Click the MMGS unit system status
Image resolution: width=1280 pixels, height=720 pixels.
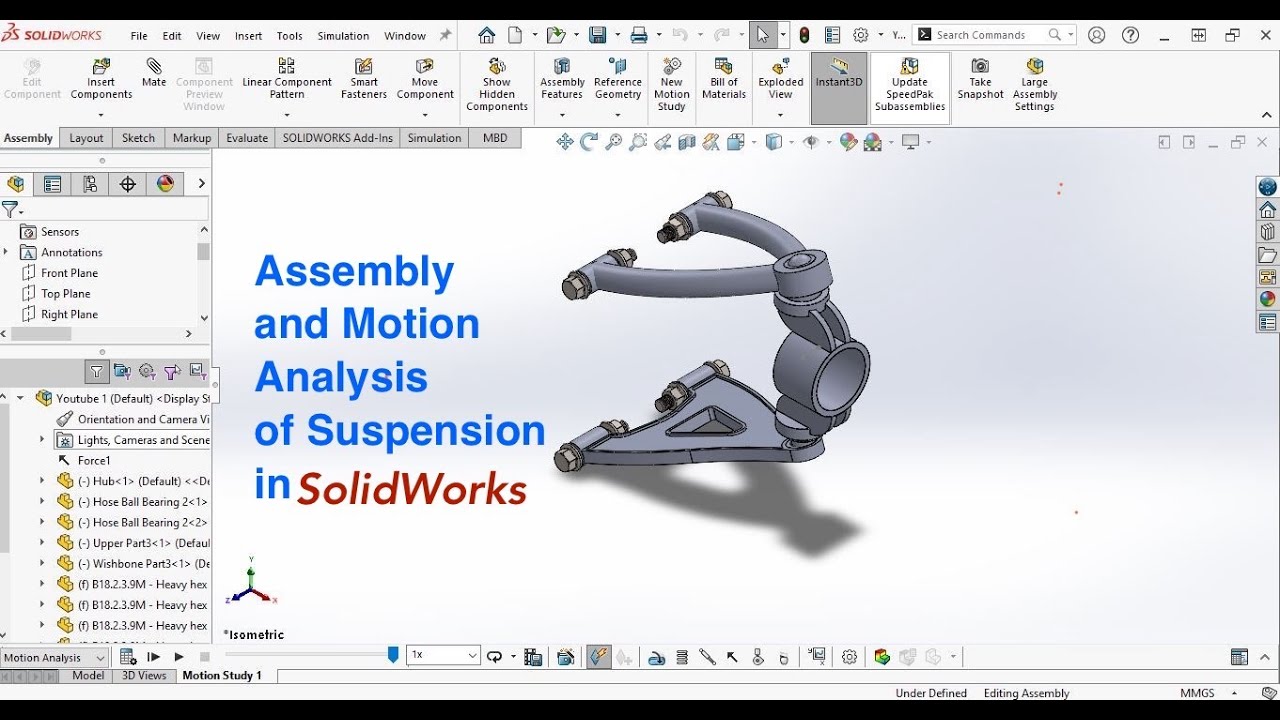[x=1197, y=693]
